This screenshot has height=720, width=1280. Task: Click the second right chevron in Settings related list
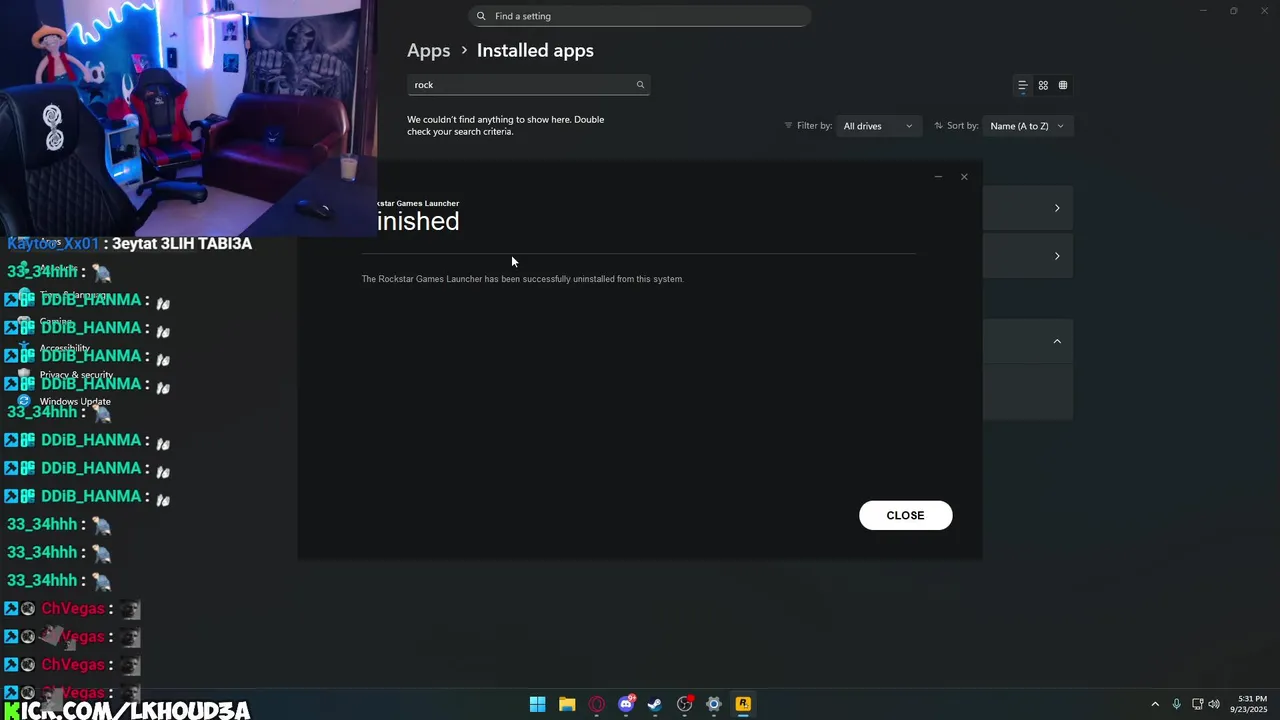[x=1057, y=256]
